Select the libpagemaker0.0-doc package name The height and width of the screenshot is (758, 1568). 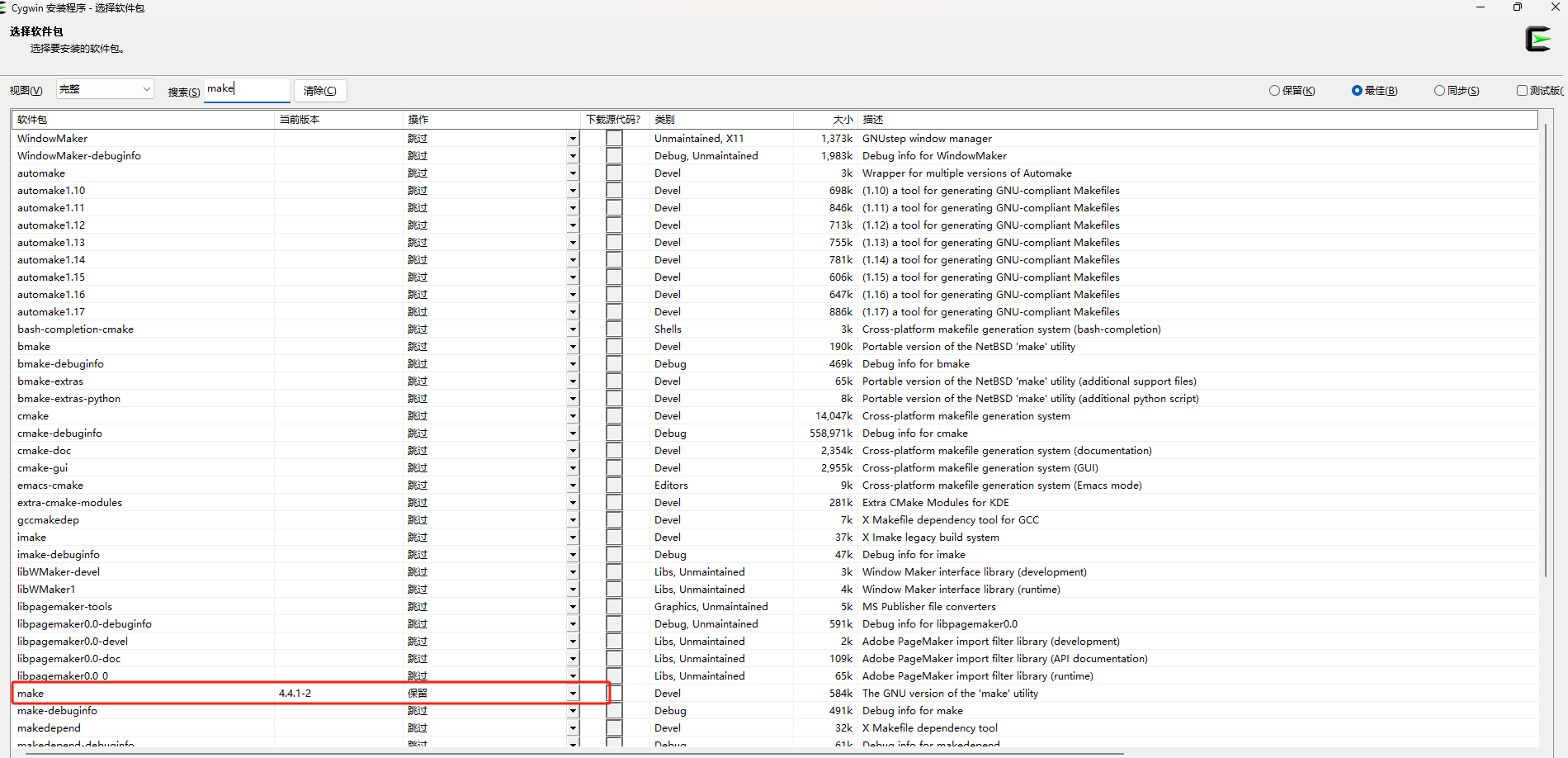(68, 658)
